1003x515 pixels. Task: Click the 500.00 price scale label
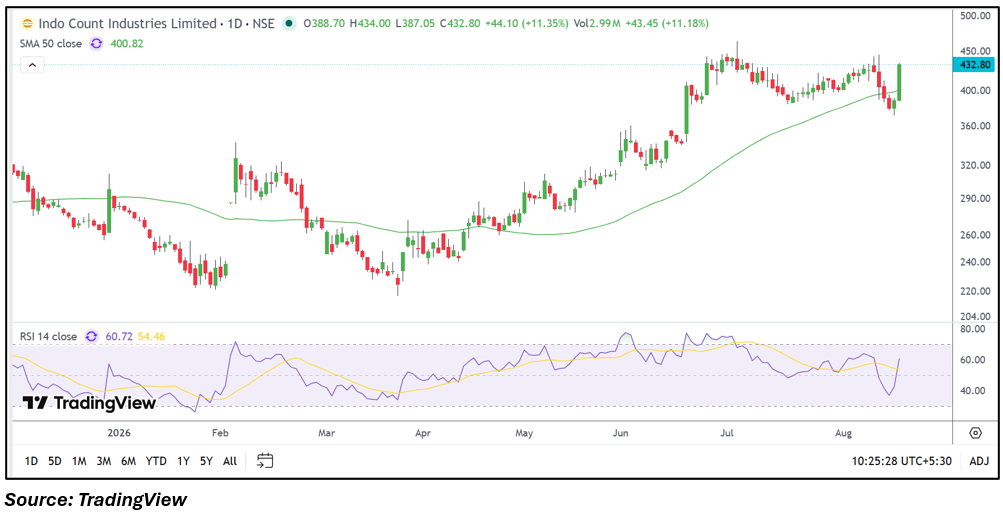(975, 15)
